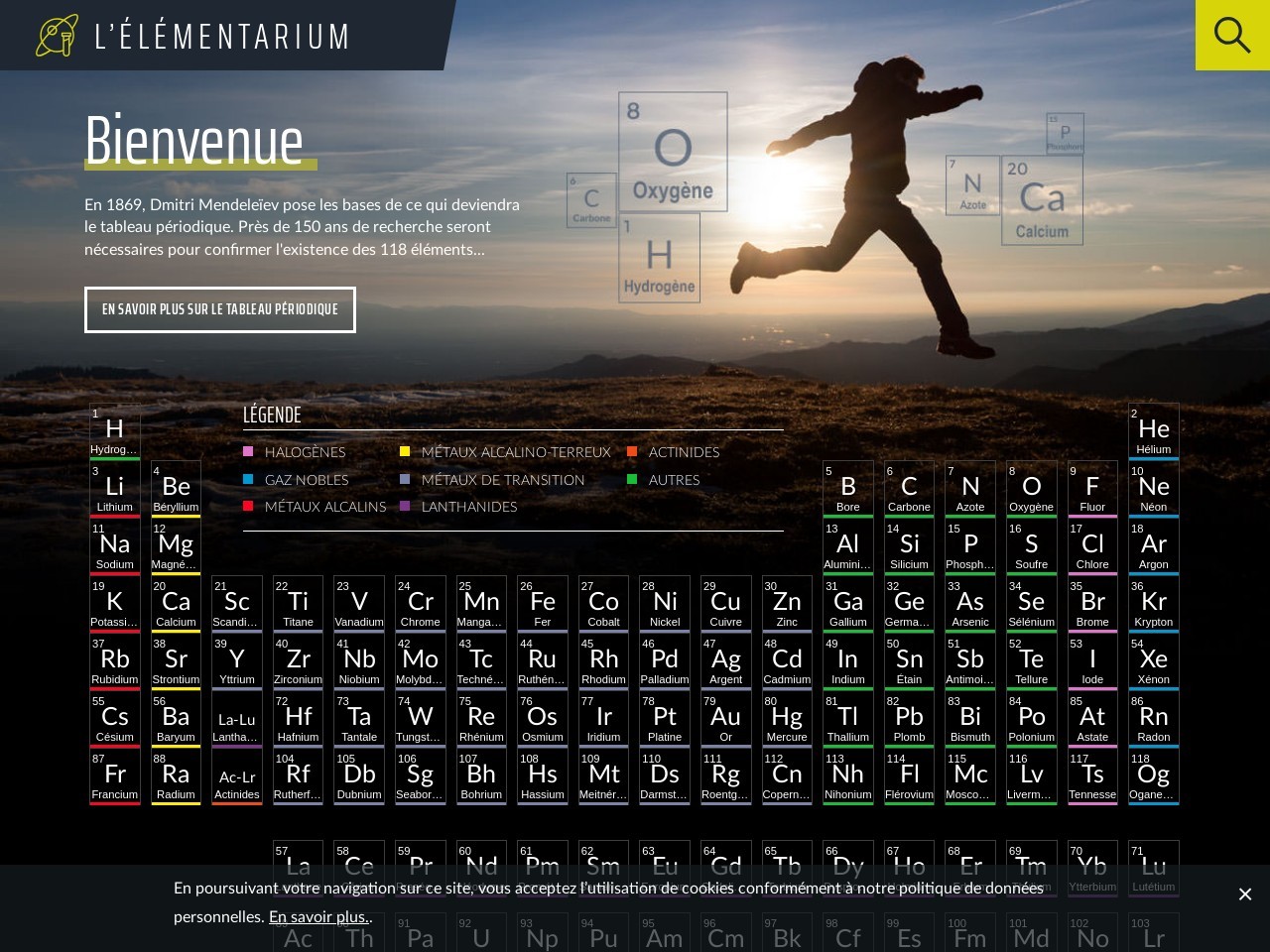Open the Xénon (Xe) element tile
Viewport: 1270px width, 952px height.
click(1154, 661)
